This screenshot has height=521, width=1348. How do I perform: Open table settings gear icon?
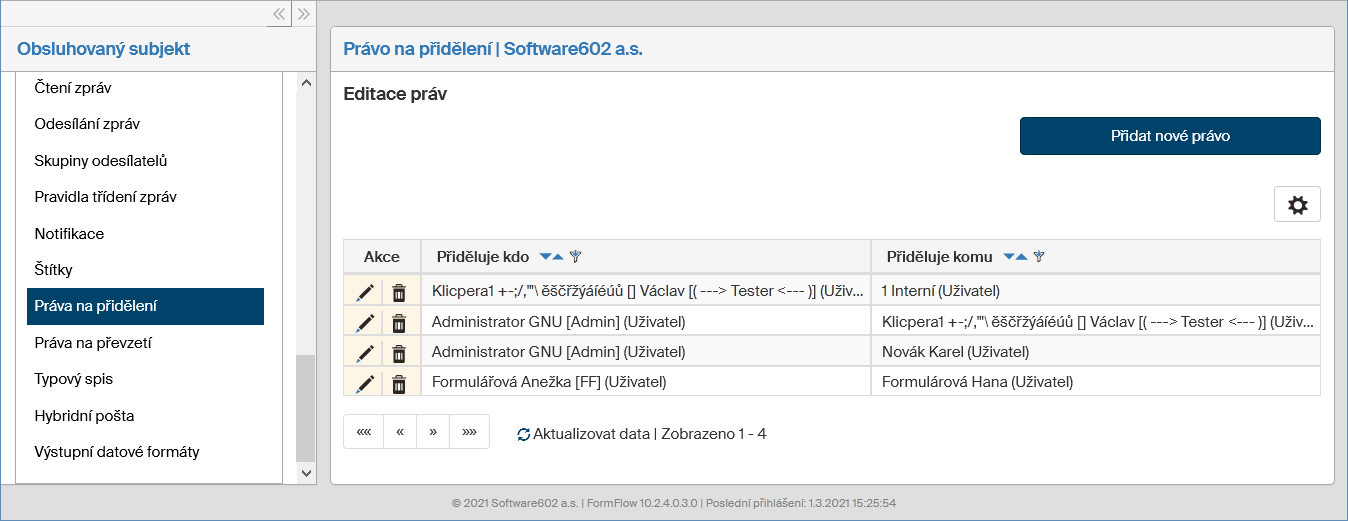1297,204
